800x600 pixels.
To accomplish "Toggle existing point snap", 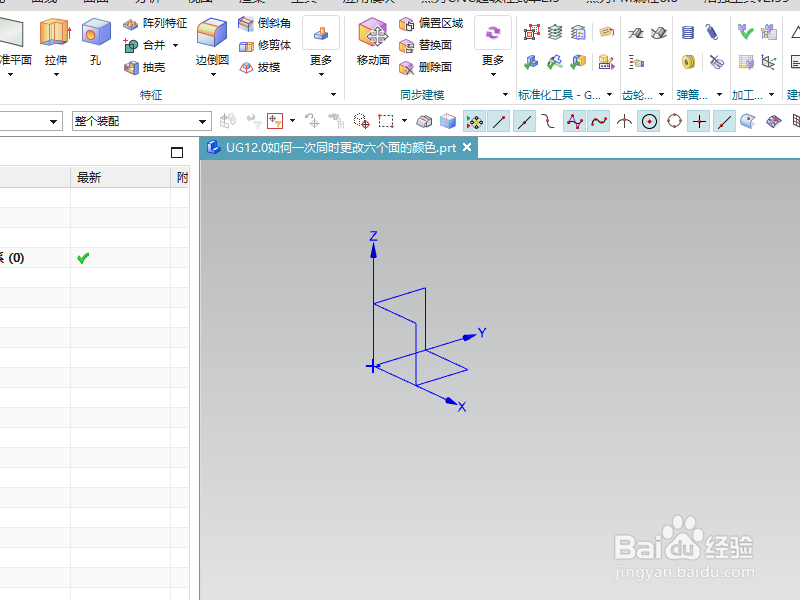I will click(699, 122).
